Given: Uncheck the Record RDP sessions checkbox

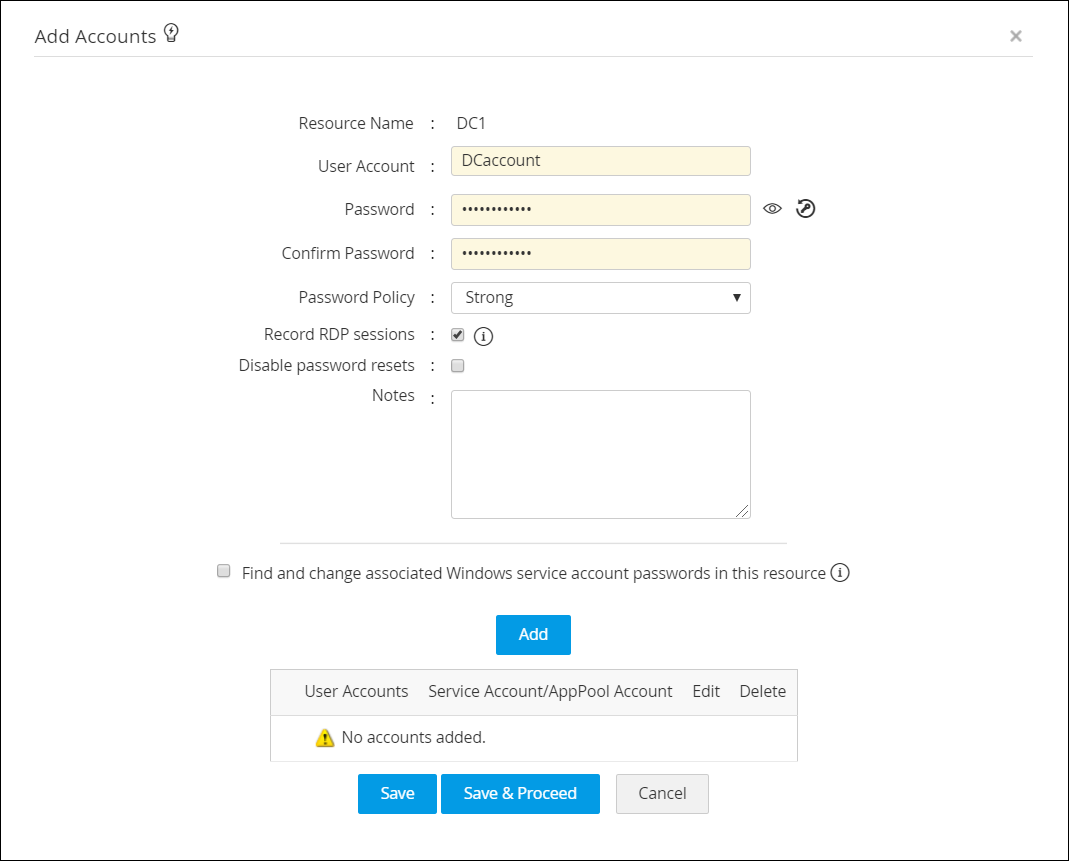Looking at the screenshot, I should pos(458,335).
